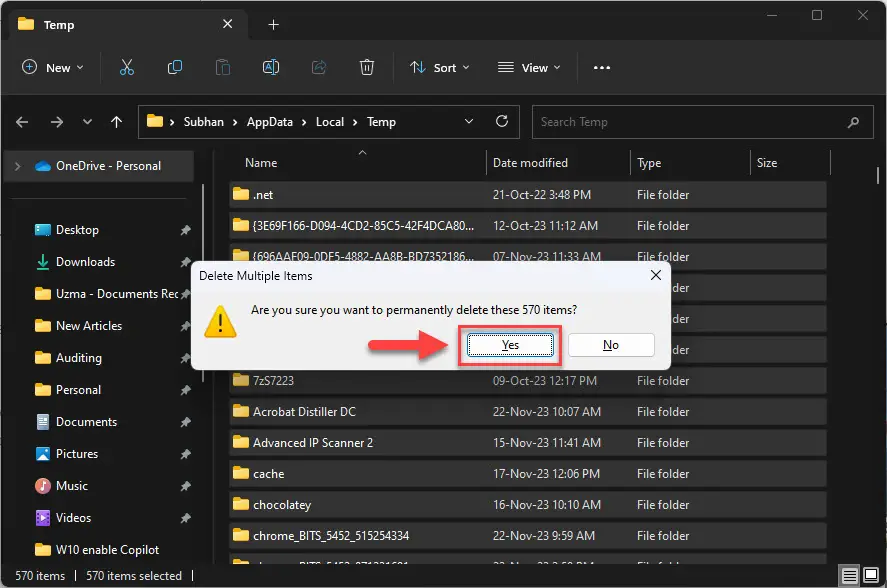Open the View dropdown
This screenshot has width=887, height=588.
click(528, 67)
